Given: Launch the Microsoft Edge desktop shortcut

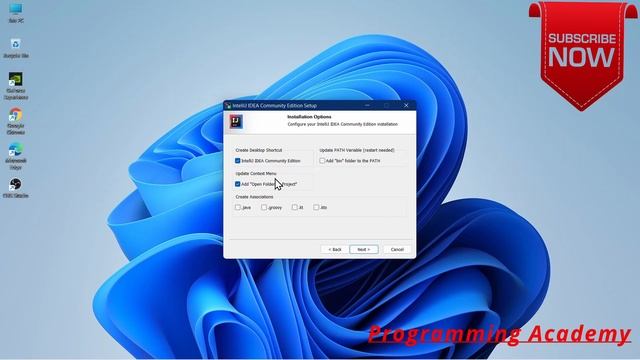Looking at the screenshot, I should 16,156.
